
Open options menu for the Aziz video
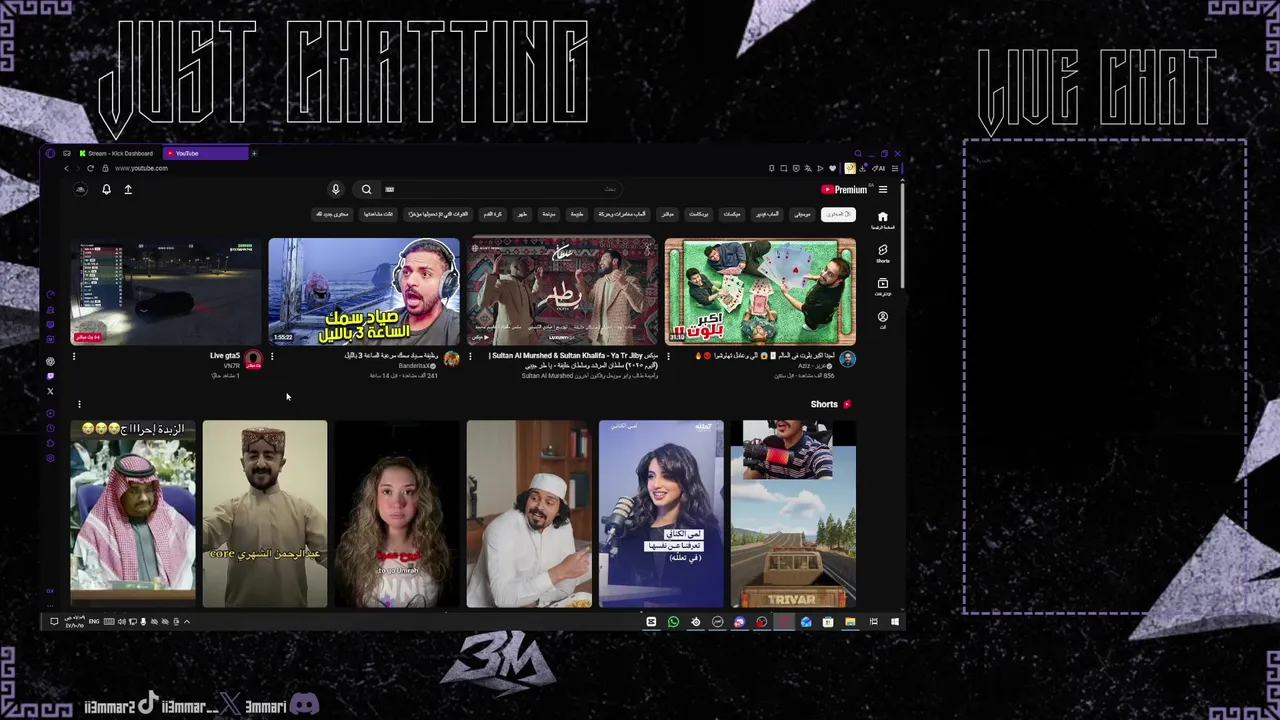[x=668, y=357]
